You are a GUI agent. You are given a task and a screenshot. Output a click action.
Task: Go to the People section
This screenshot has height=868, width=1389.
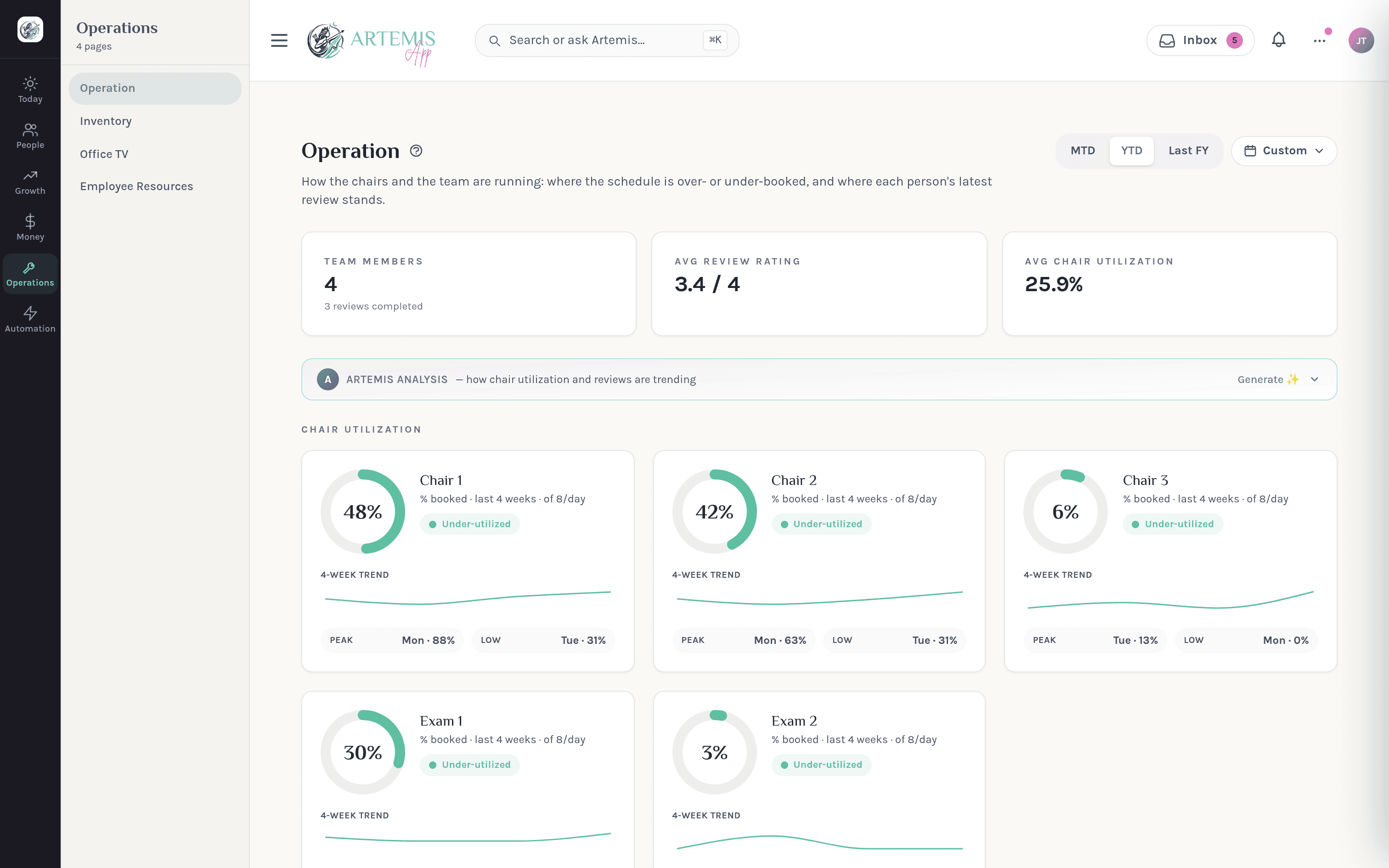(x=30, y=136)
